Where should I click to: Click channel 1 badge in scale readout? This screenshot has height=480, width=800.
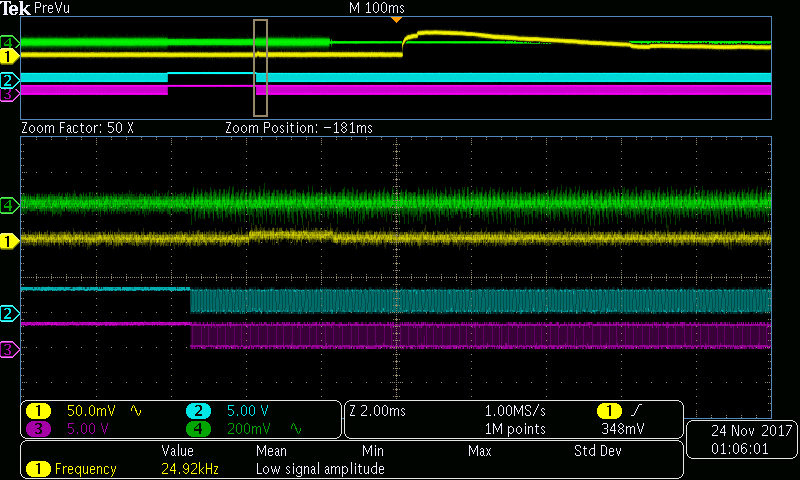pyautogui.click(x=38, y=411)
